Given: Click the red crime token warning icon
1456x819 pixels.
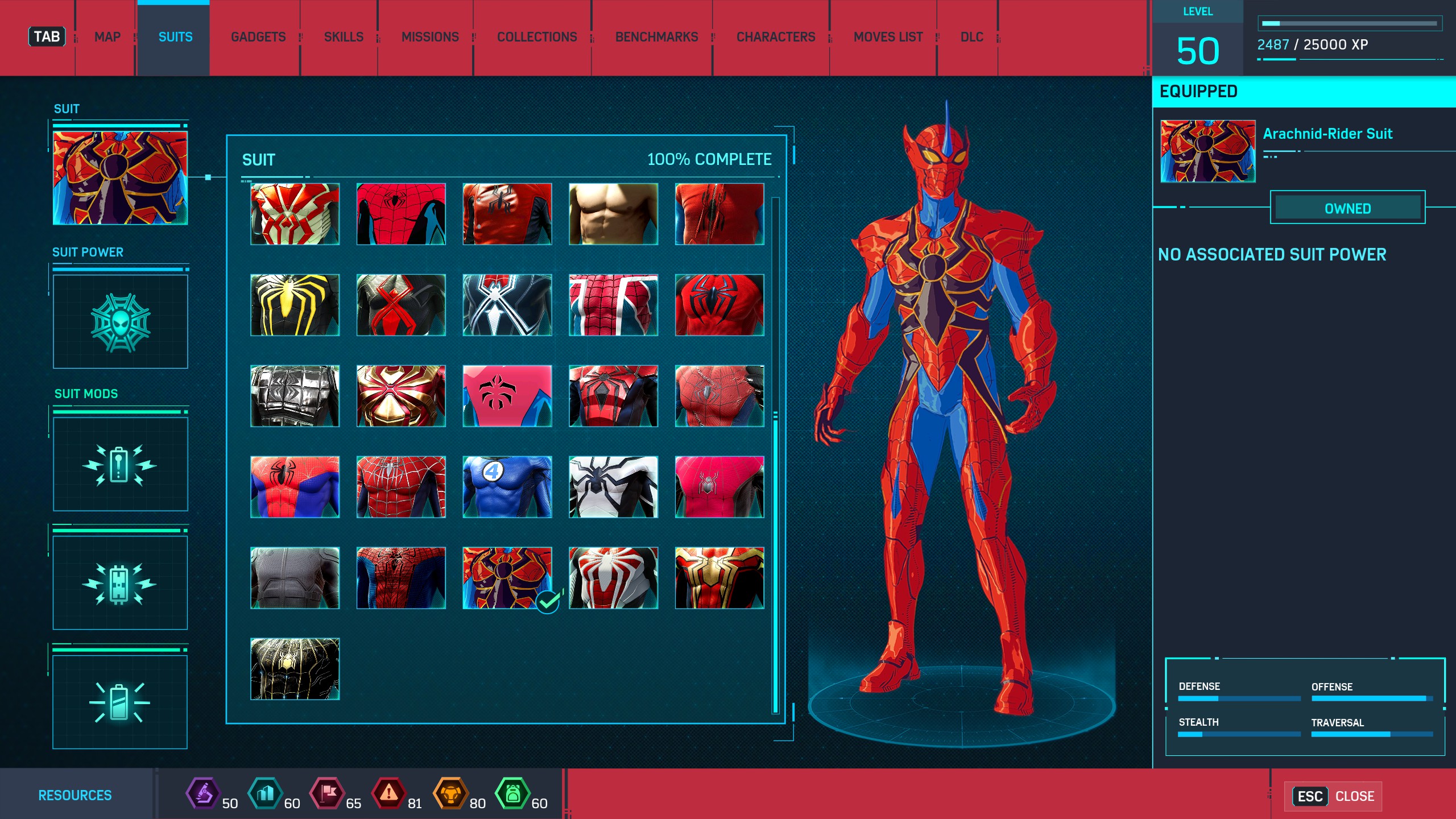Looking at the screenshot, I should [x=389, y=793].
